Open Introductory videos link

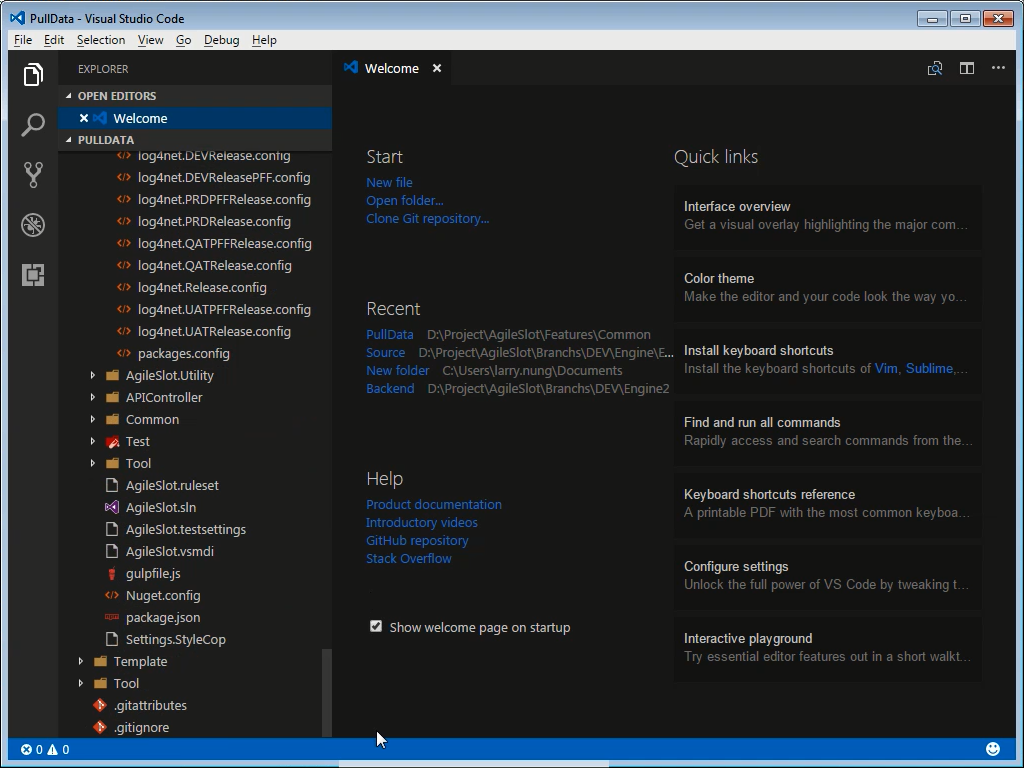421,522
